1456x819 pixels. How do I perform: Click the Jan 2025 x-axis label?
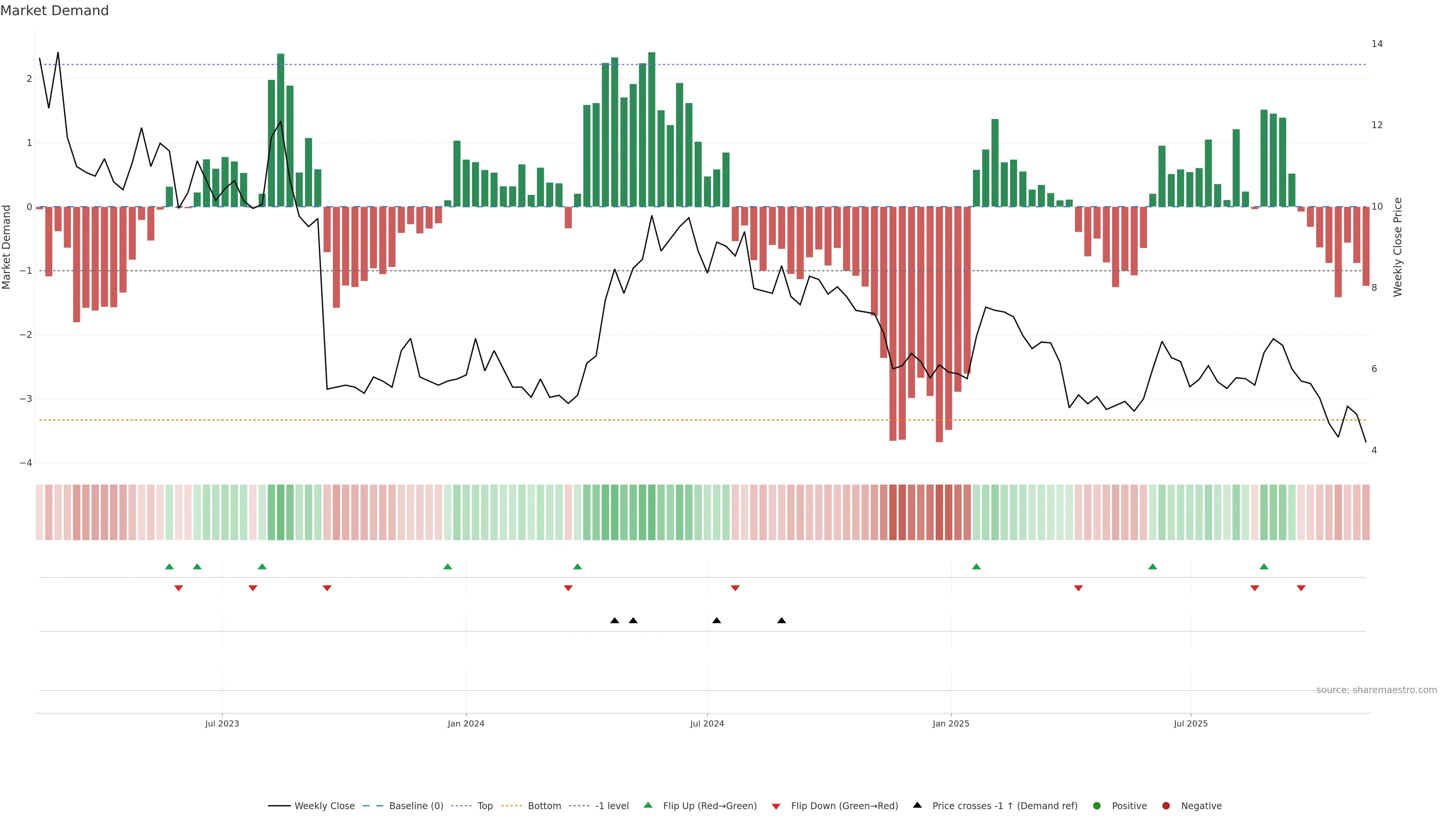point(951,723)
